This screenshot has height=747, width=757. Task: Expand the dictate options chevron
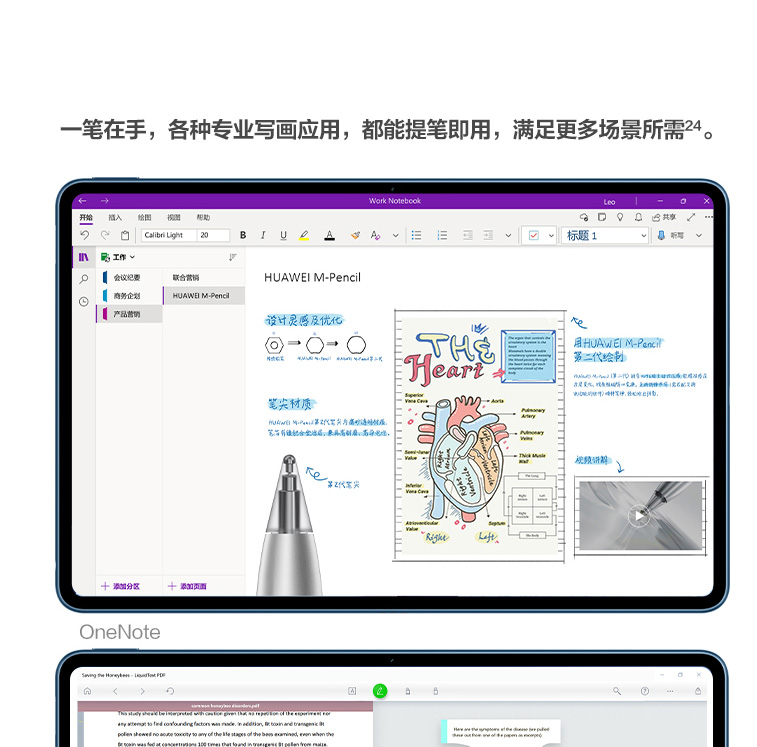[699, 236]
